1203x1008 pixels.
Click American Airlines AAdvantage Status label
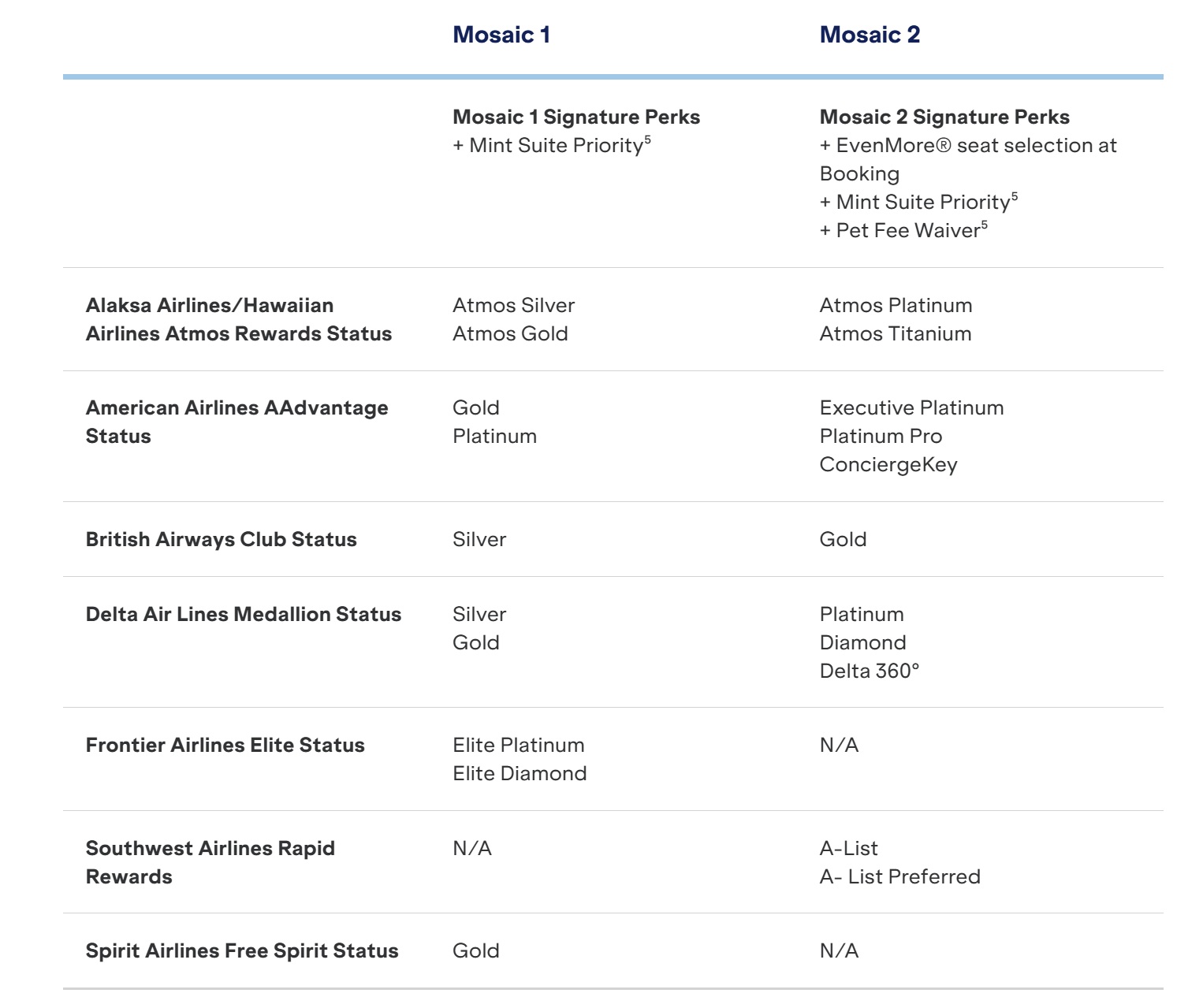tap(237, 422)
